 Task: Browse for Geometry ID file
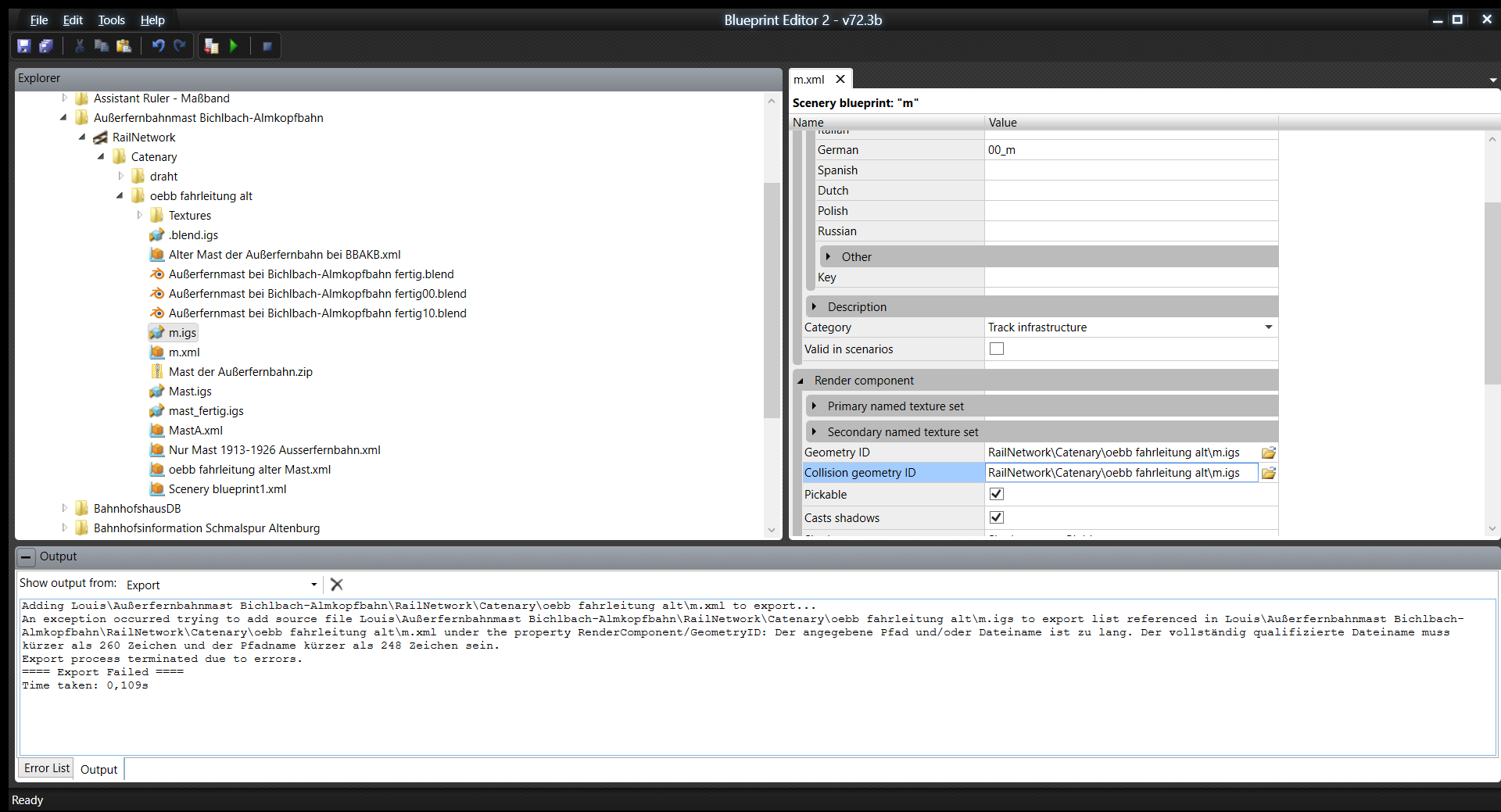point(1269,453)
